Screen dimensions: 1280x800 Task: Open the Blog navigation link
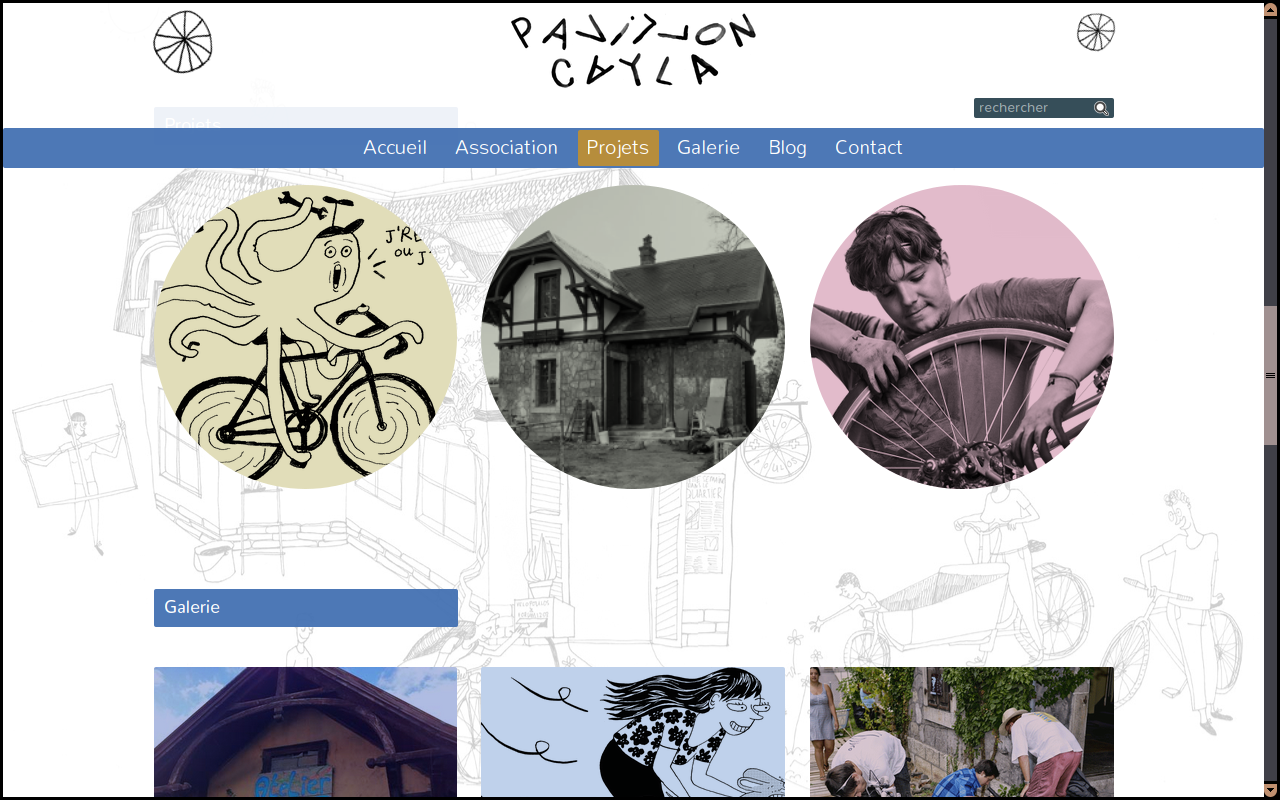pos(788,148)
